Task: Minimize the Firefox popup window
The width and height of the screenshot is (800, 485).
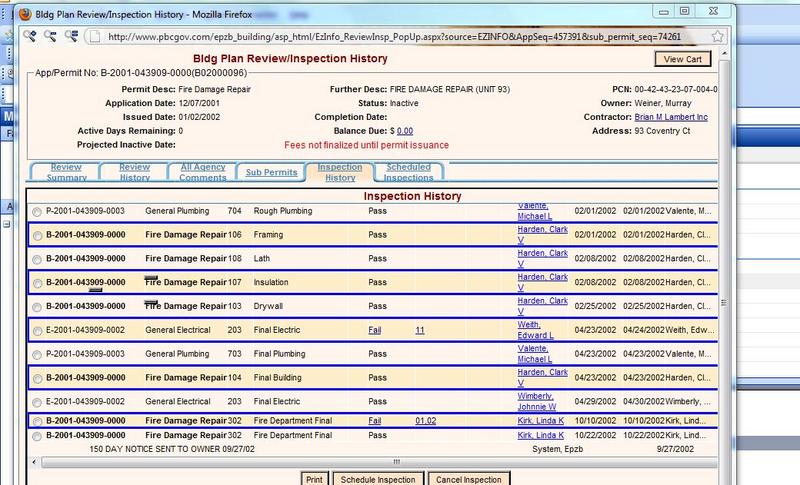Action: click(664, 12)
